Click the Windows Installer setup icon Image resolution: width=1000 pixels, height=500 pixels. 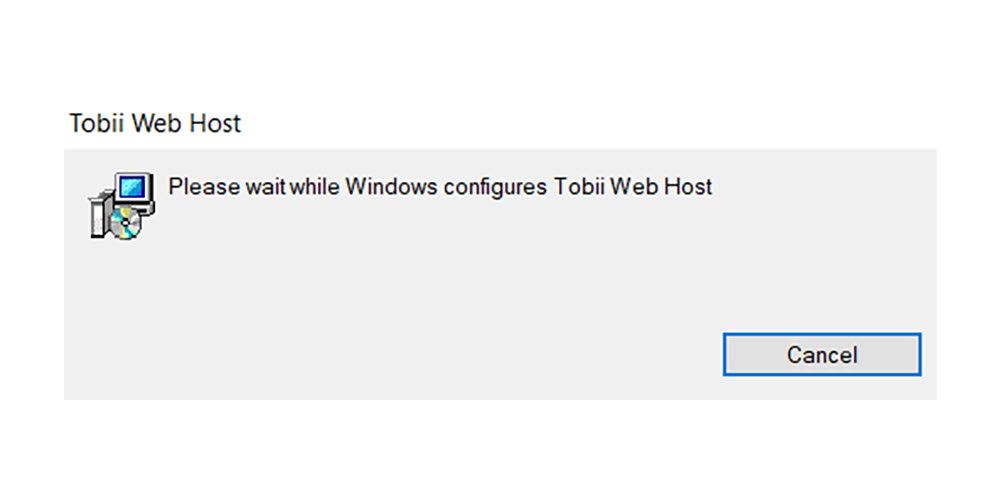(x=121, y=205)
